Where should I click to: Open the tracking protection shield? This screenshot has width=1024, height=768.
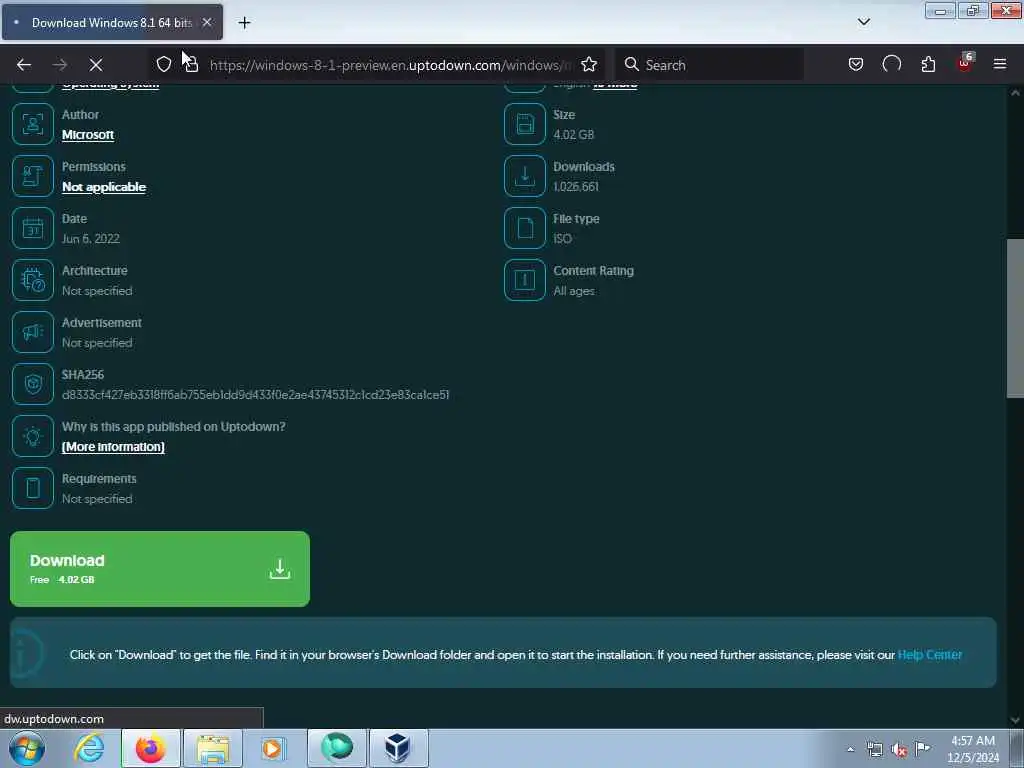[x=164, y=64]
